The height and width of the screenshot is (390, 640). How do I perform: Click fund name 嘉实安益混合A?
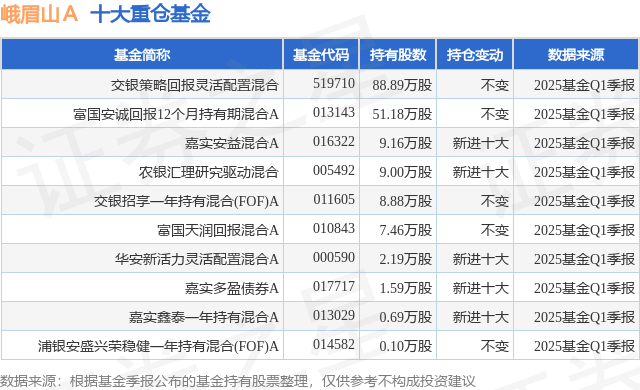232,143
